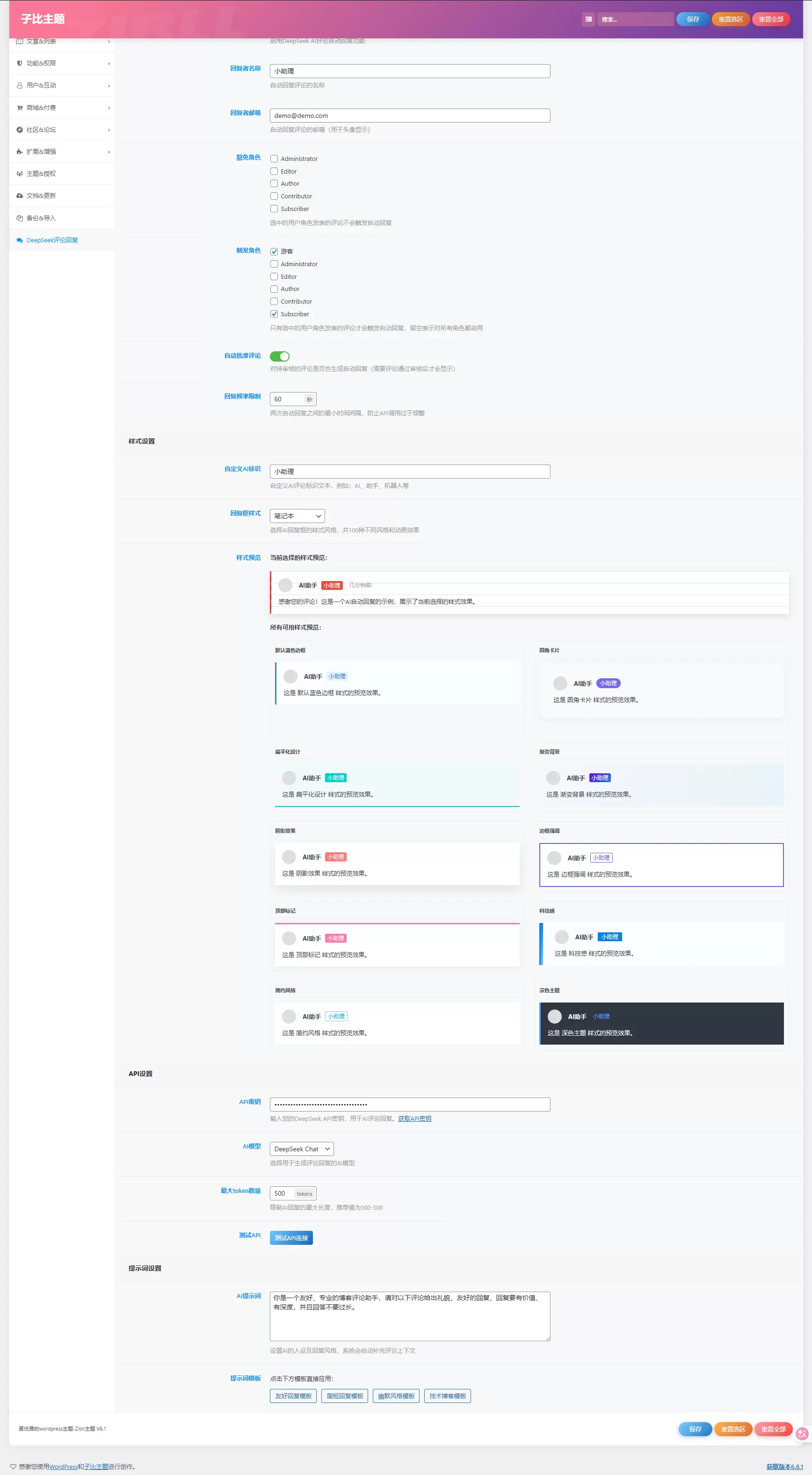Screen dimensions: 812x1475
Task: Uncheck Subscriber under 触发角色
Action: click(274, 314)
